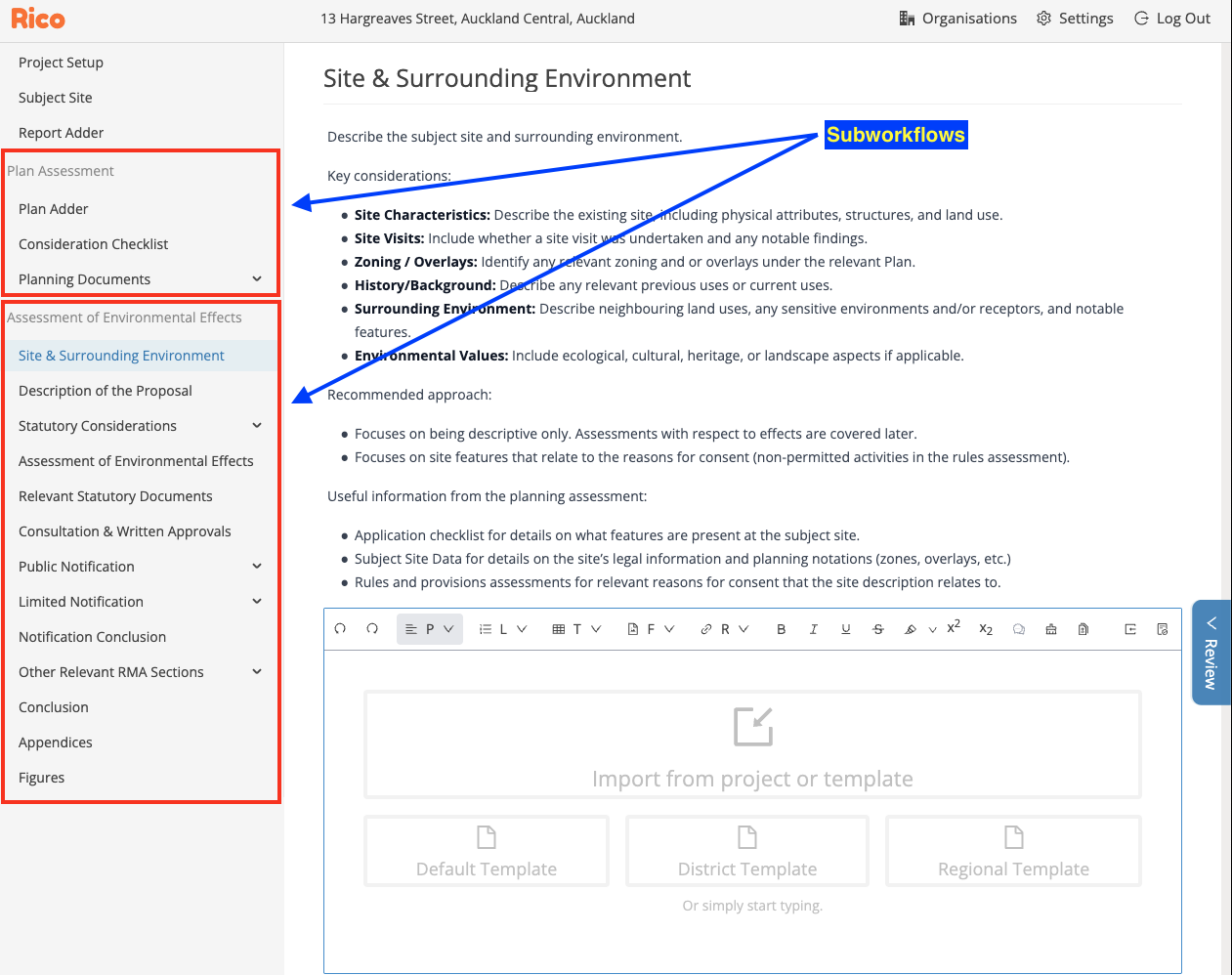Open the table T dropdown

point(576,629)
